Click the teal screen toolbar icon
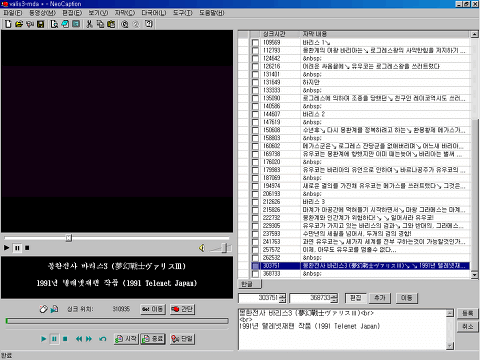 76,24
